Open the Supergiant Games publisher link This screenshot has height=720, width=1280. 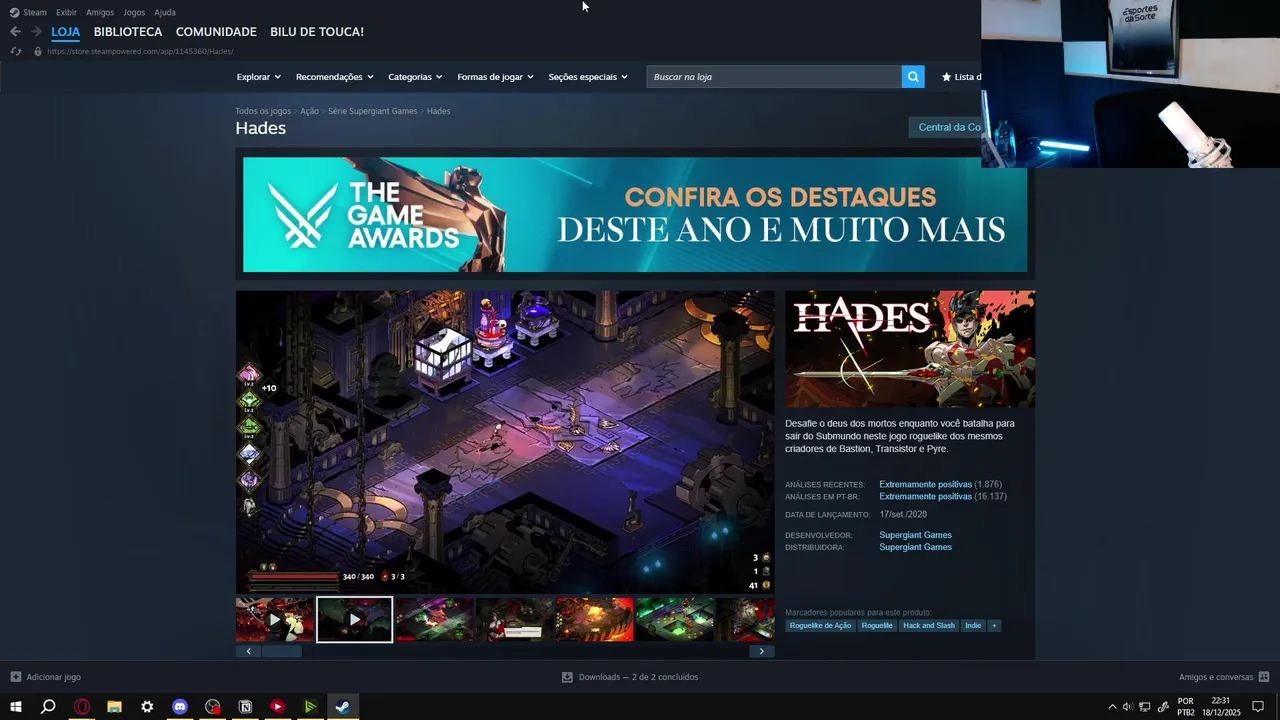pos(915,547)
